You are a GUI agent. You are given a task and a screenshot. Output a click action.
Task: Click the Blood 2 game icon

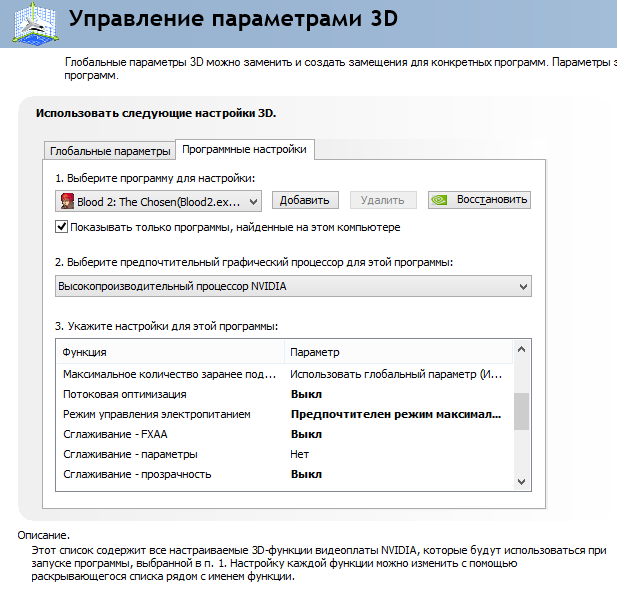[x=67, y=202]
